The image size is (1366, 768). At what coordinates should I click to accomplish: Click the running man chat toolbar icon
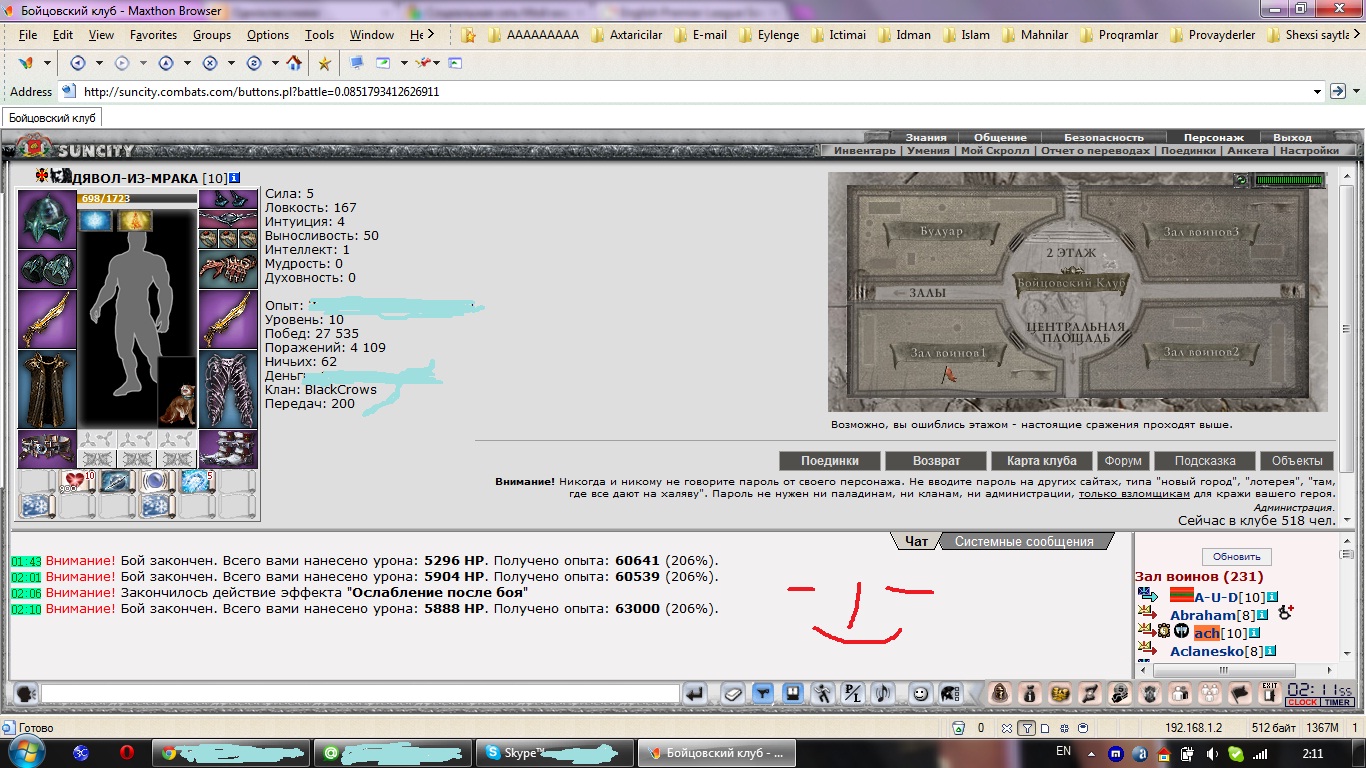[x=823, y=693]
